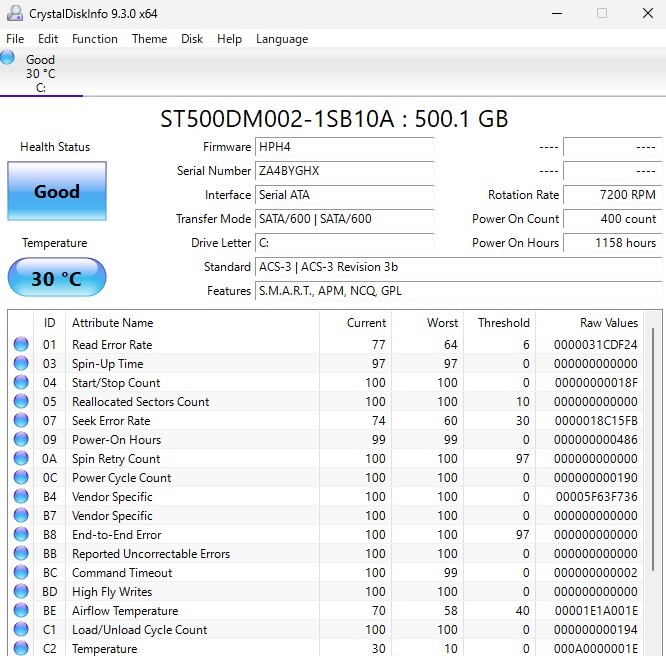This screenshot has width=666, height=656.
Task: Open the Theme menu
Action: pos(149,39)
